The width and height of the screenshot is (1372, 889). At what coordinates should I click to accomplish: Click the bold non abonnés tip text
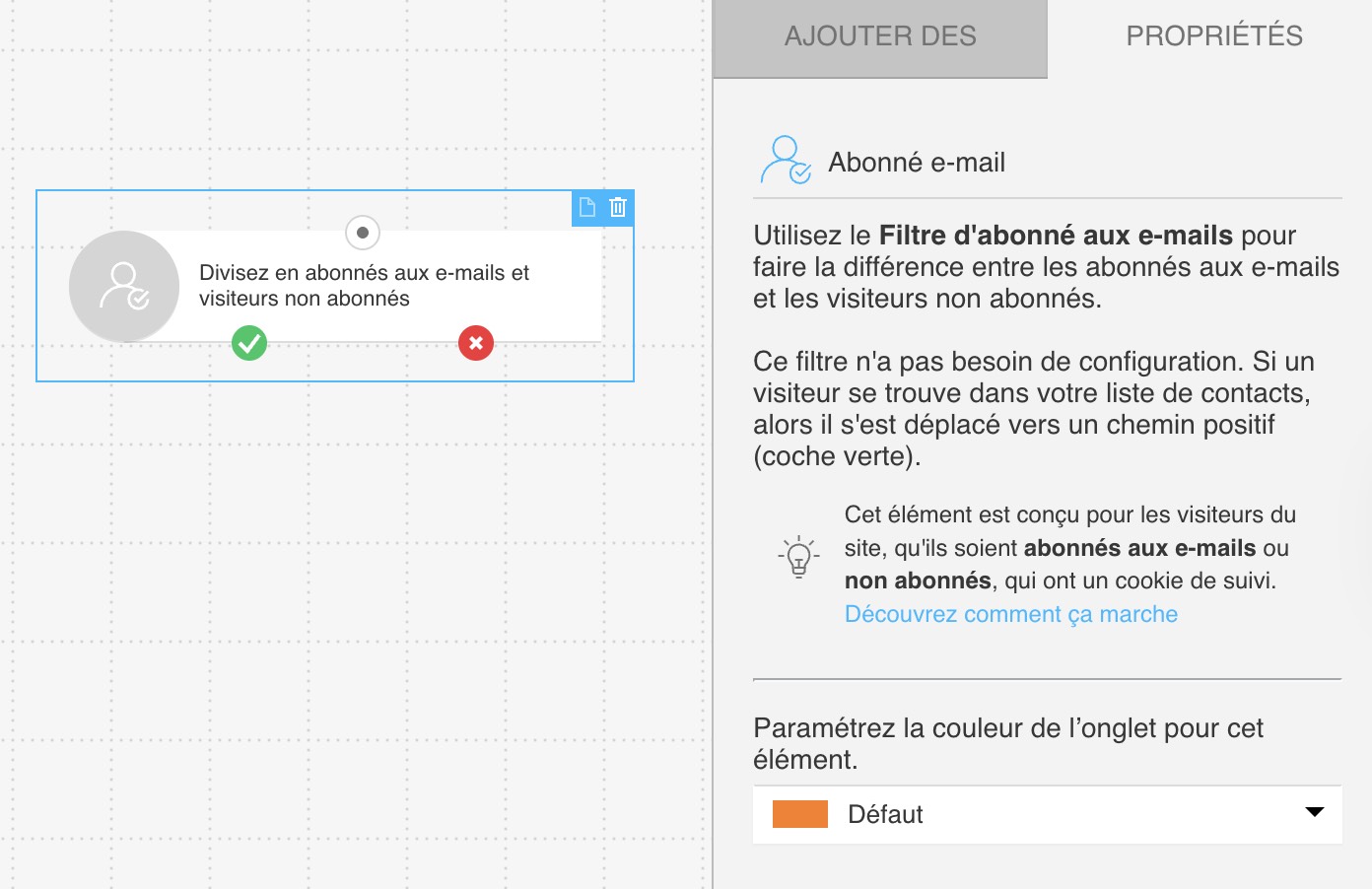tap(918, 581)
